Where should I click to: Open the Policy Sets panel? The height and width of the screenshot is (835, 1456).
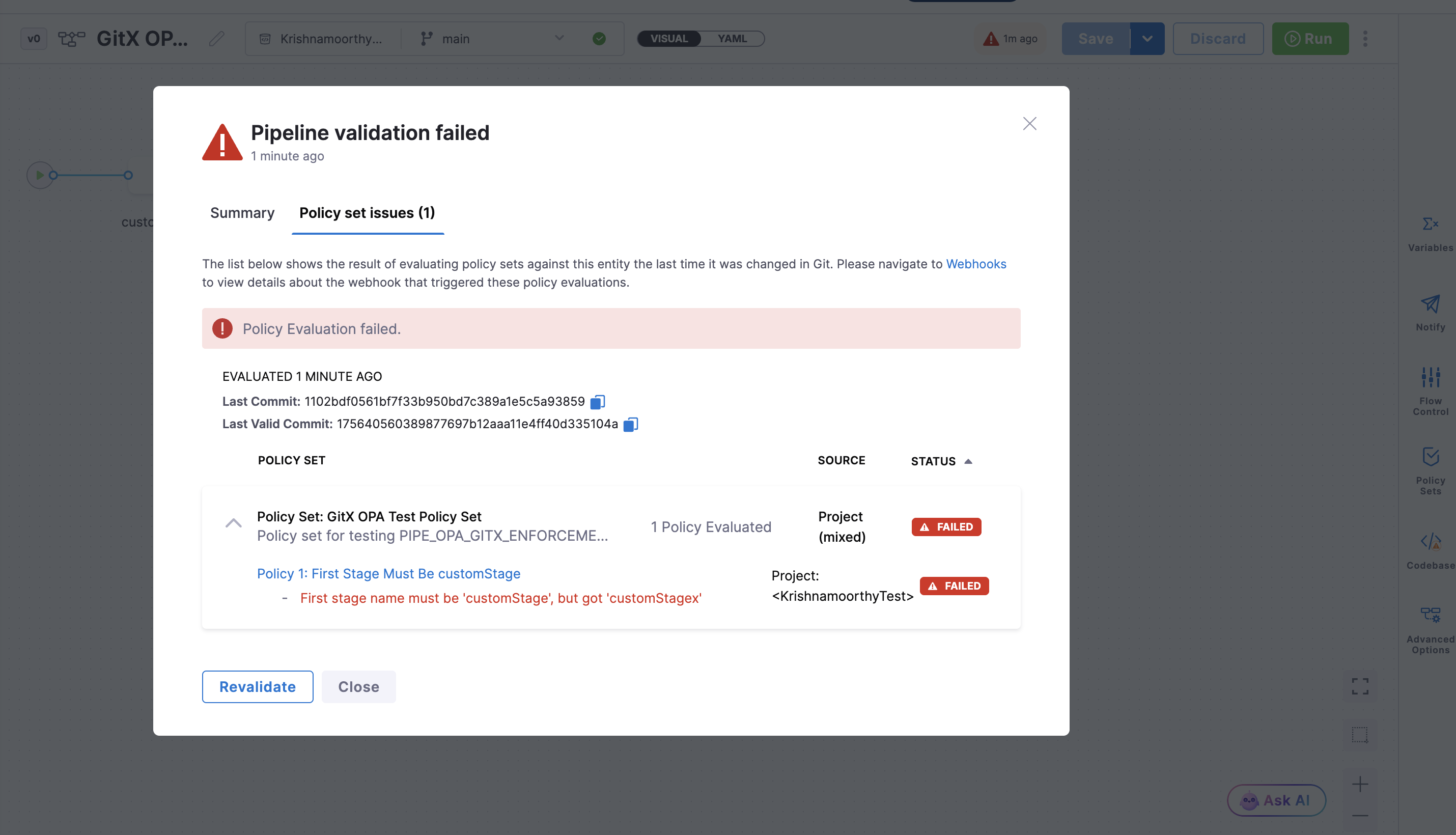coord(1430,470)
